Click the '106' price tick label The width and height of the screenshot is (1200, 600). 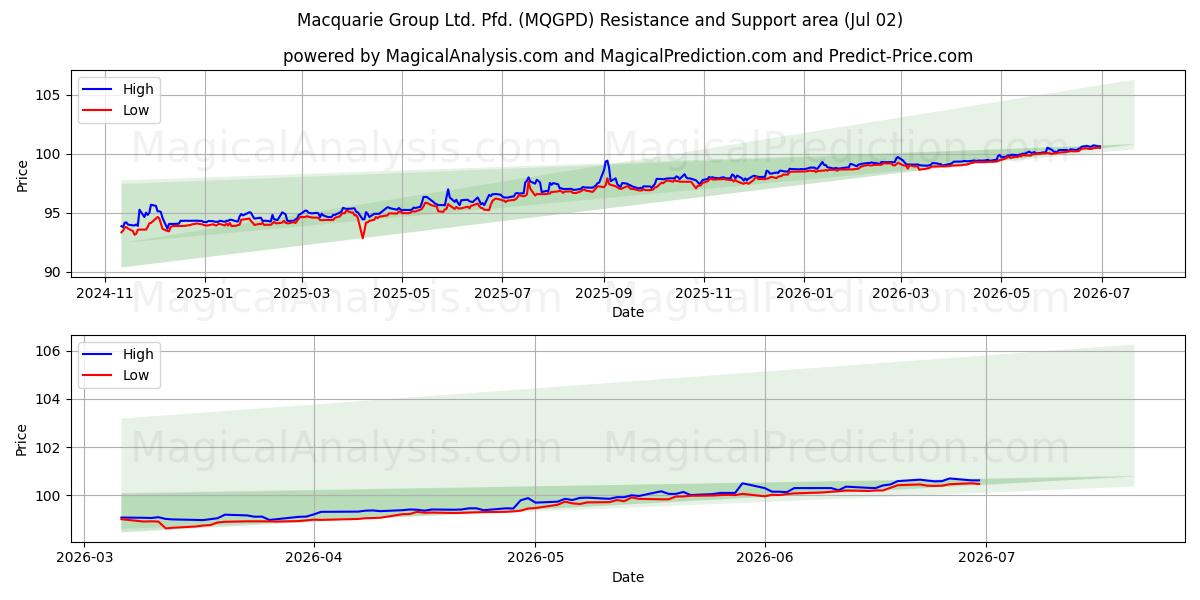click(x=48, y=351)
